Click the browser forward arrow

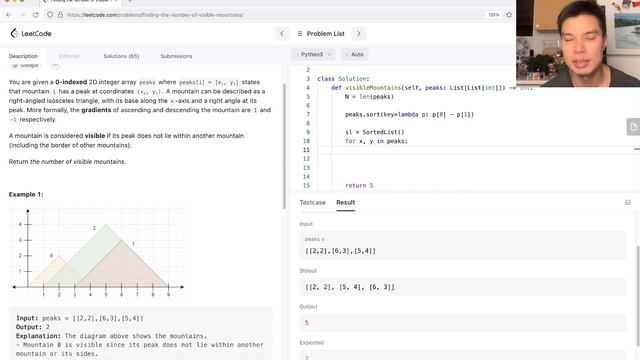point(22,15)
